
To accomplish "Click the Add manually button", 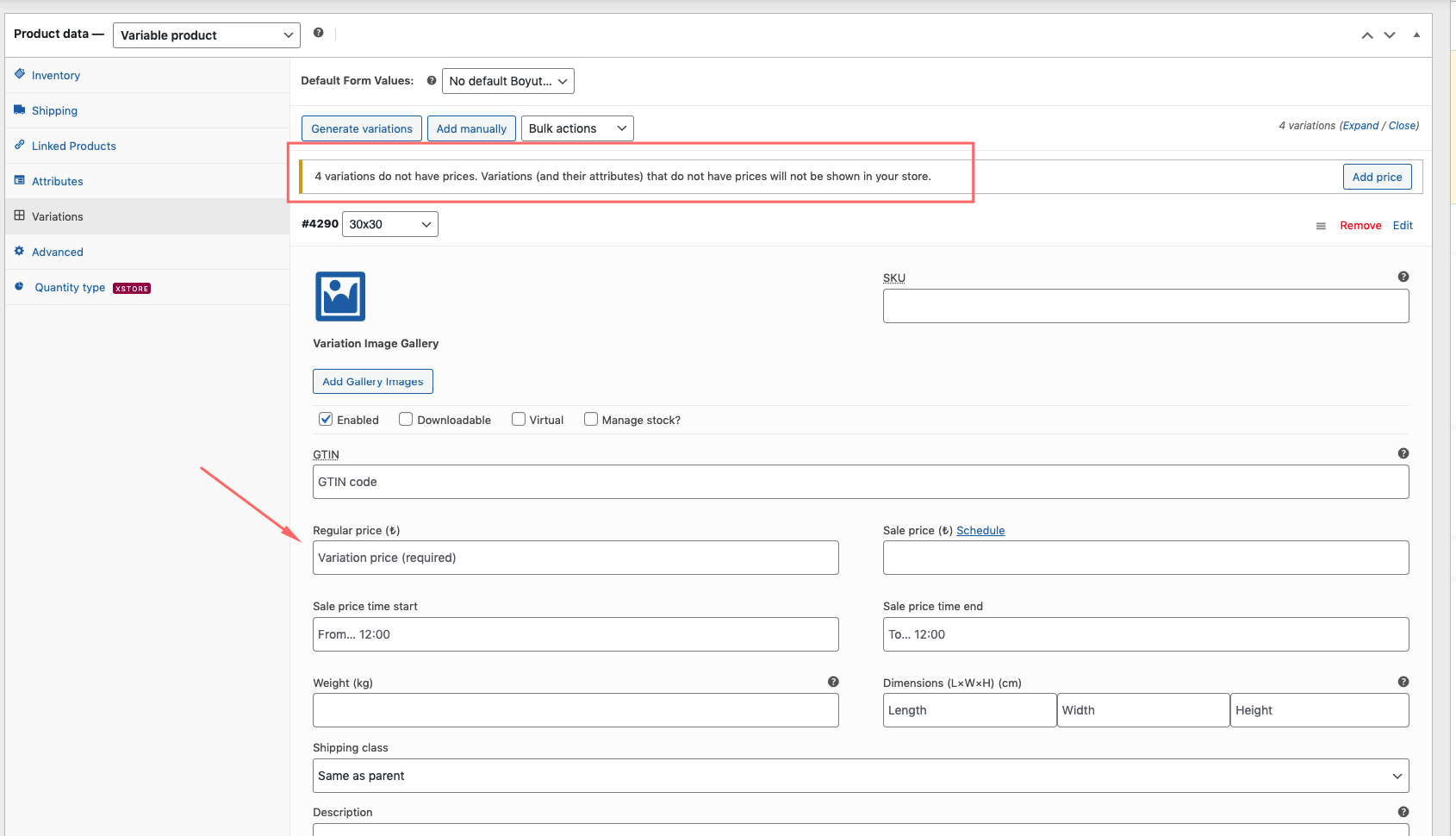I will point(471,128).
